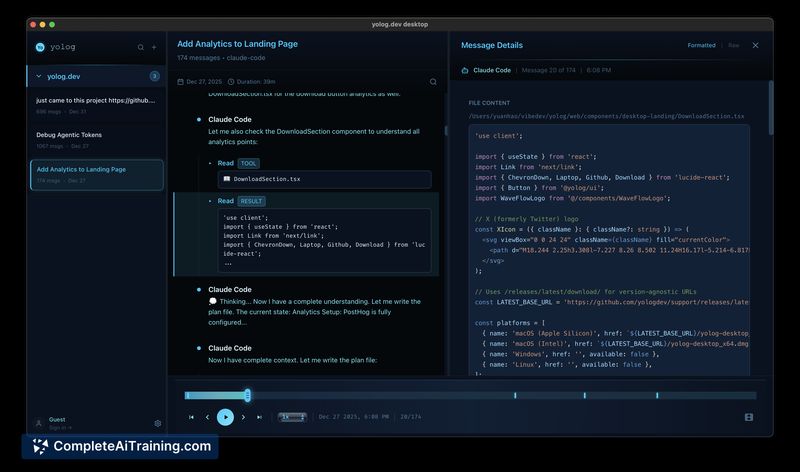The width and height of the screenshot is (800, 472).
Task: Click the 20/174 message counter
Action: click(x=411, y=417)
